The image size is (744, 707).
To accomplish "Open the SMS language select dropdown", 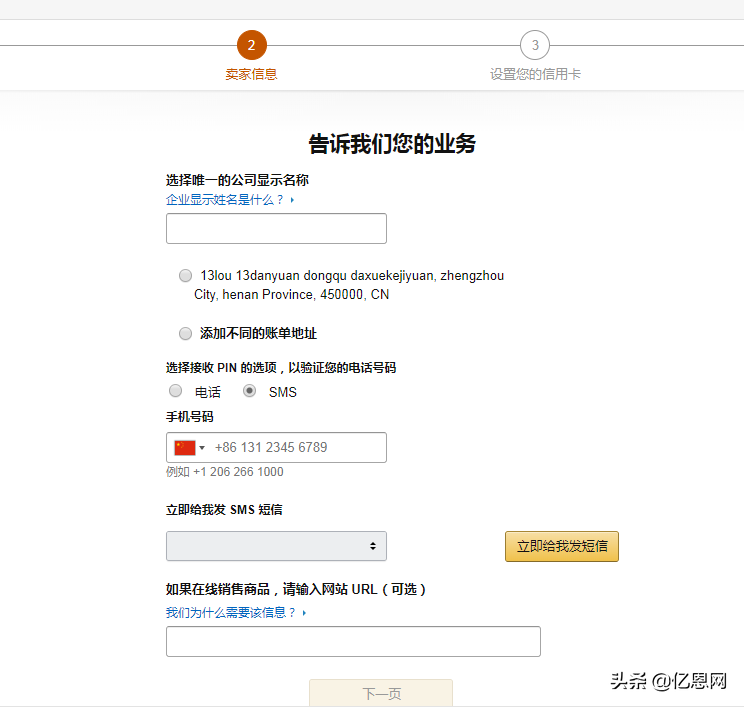I will (x=276, y=546).
